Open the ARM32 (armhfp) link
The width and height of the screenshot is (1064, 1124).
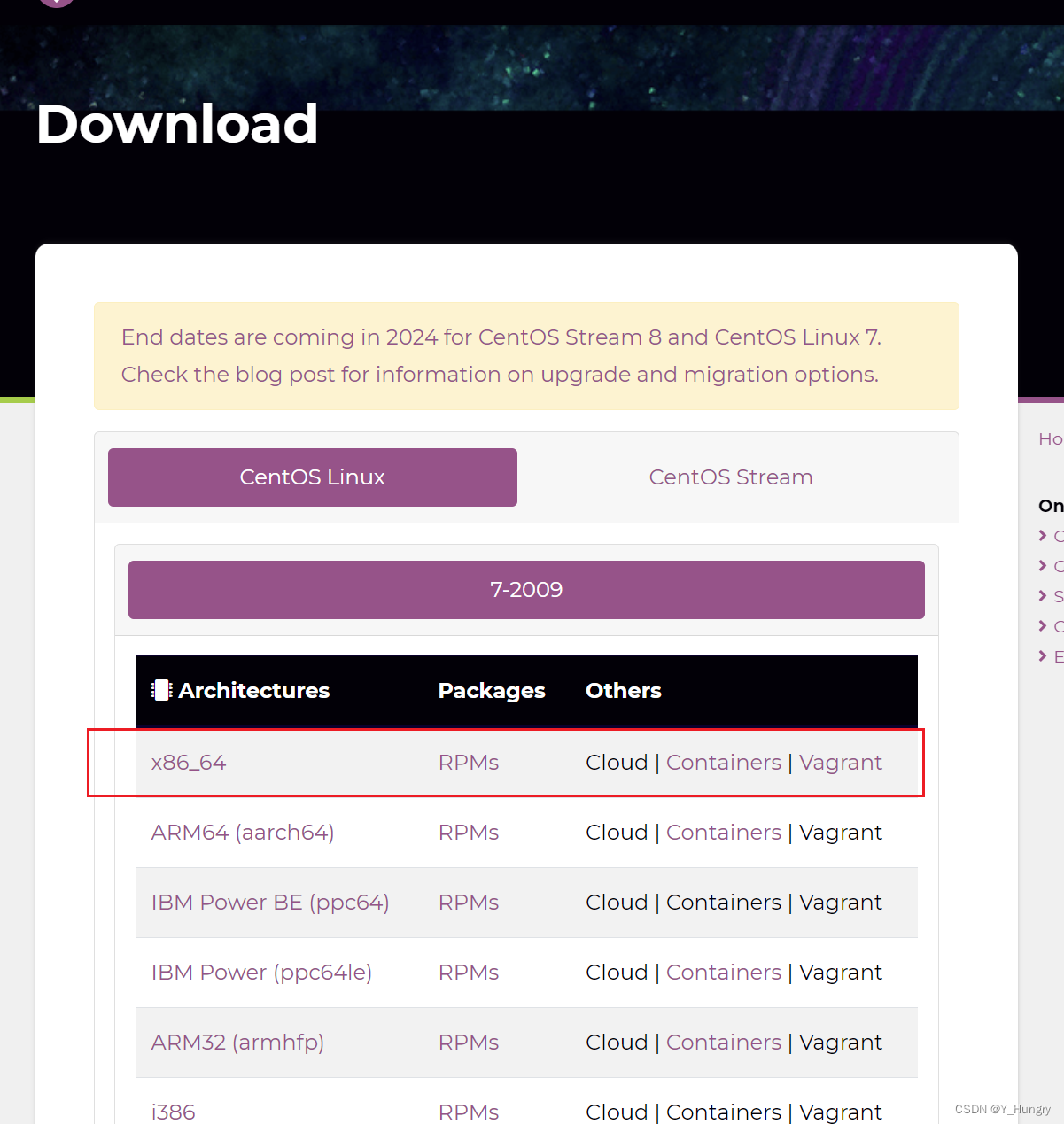click(x=237, y=1043)
